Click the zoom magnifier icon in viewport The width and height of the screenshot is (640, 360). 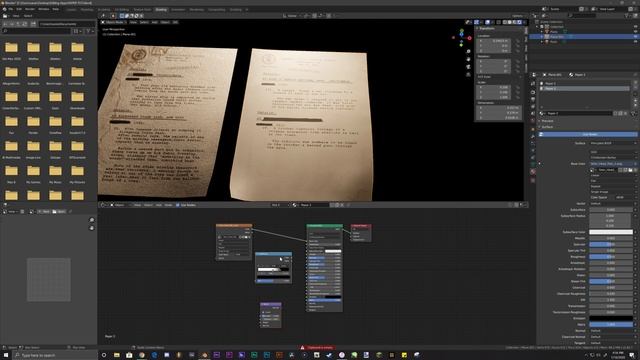(468, 51)
